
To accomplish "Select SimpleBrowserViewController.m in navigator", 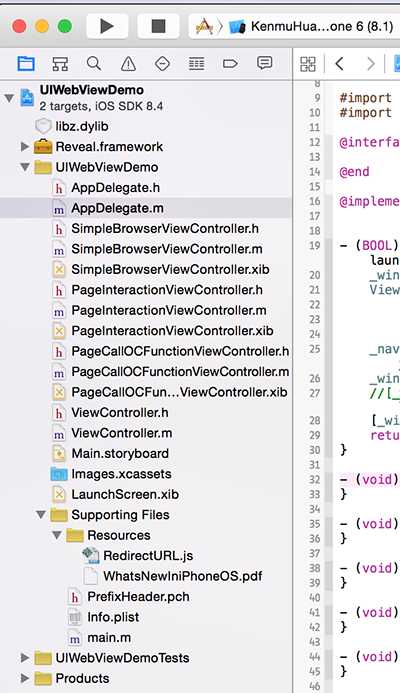I will (167, 249).
